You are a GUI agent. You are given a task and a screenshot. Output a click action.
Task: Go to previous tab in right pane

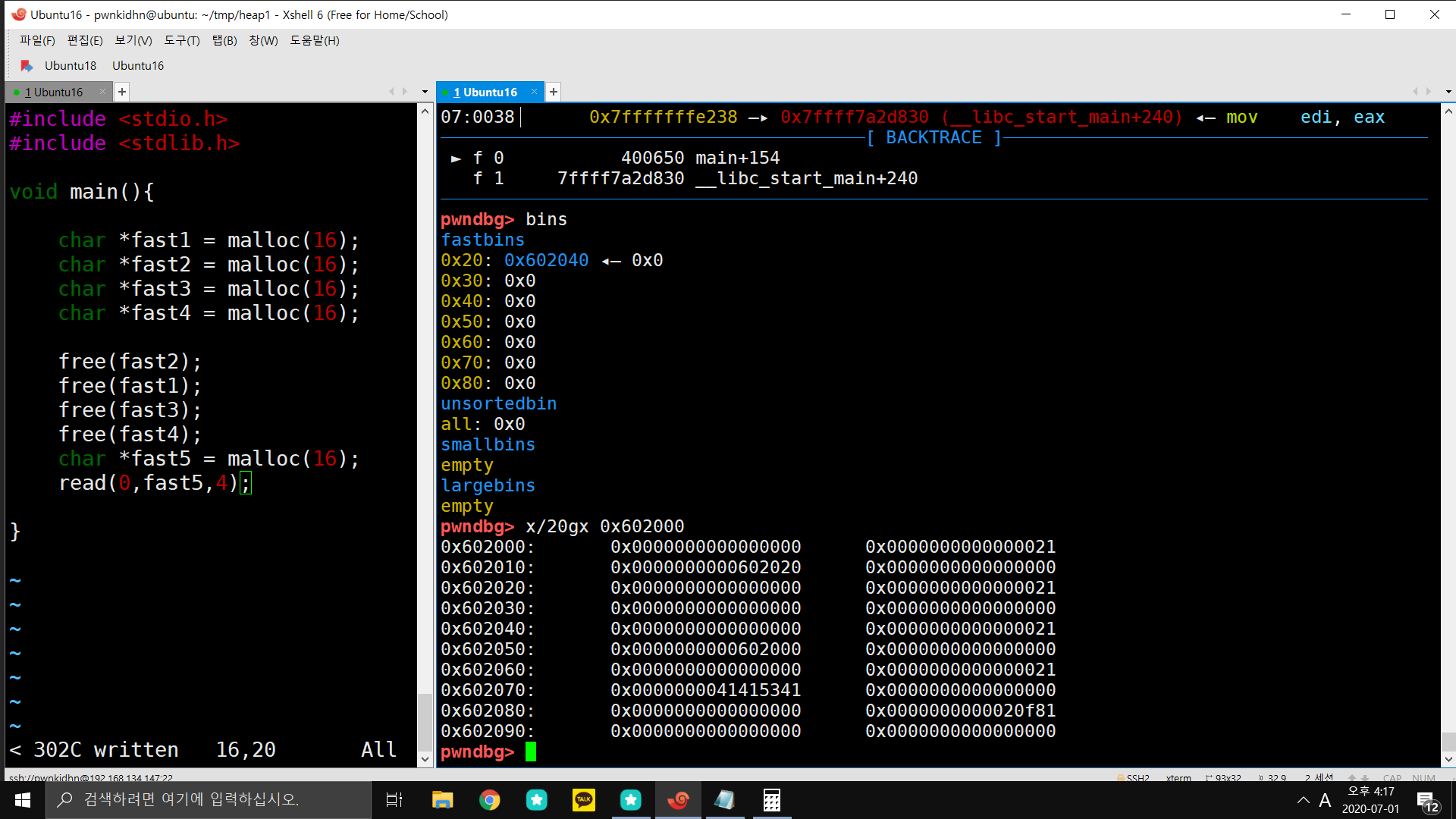tap(1415, 92)
